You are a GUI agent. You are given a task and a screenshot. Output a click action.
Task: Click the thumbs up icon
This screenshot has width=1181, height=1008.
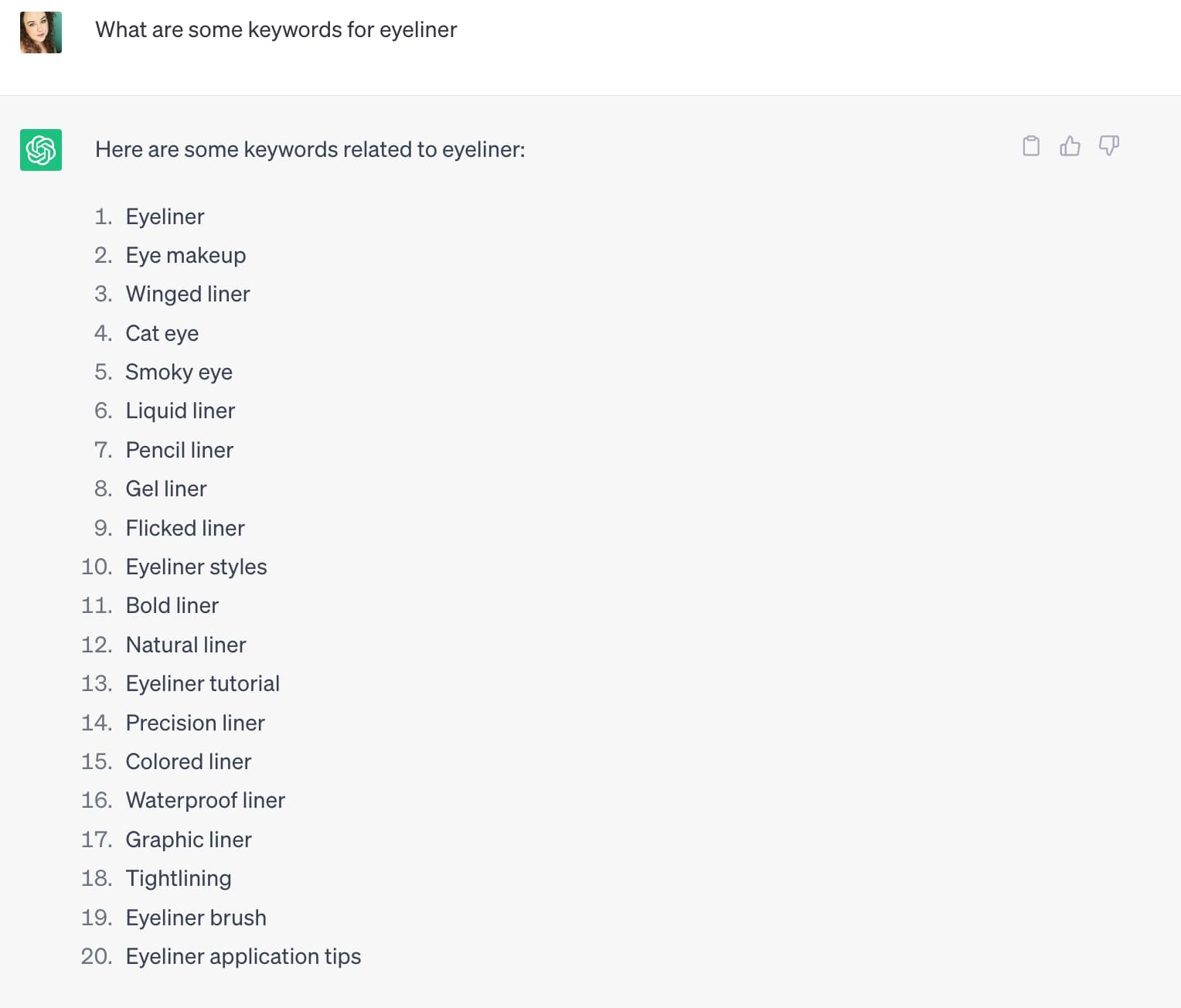tap(1070, 146)
